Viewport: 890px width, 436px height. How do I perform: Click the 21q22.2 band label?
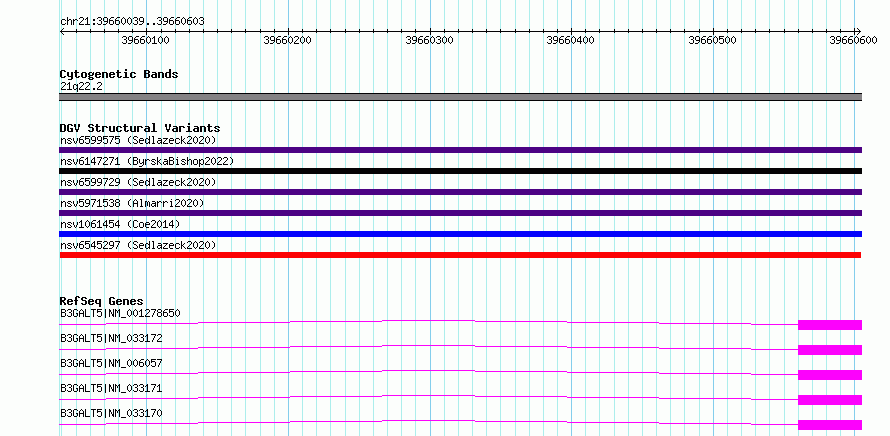click(81, 87)
